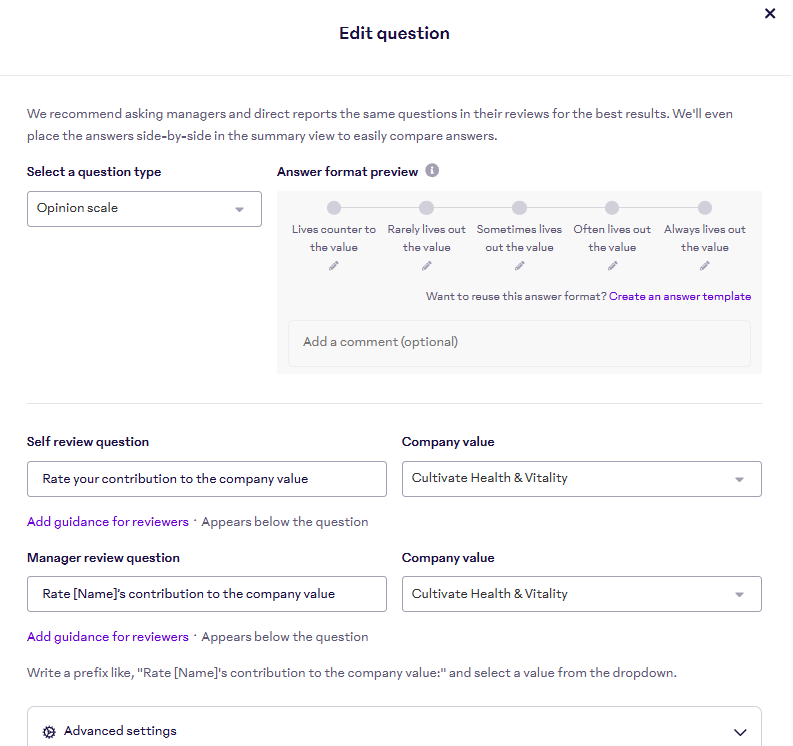Viewport: 793px width, 746px height.
Task: Click the Answer format preview info icon
Action: click(x=432, y=171)
